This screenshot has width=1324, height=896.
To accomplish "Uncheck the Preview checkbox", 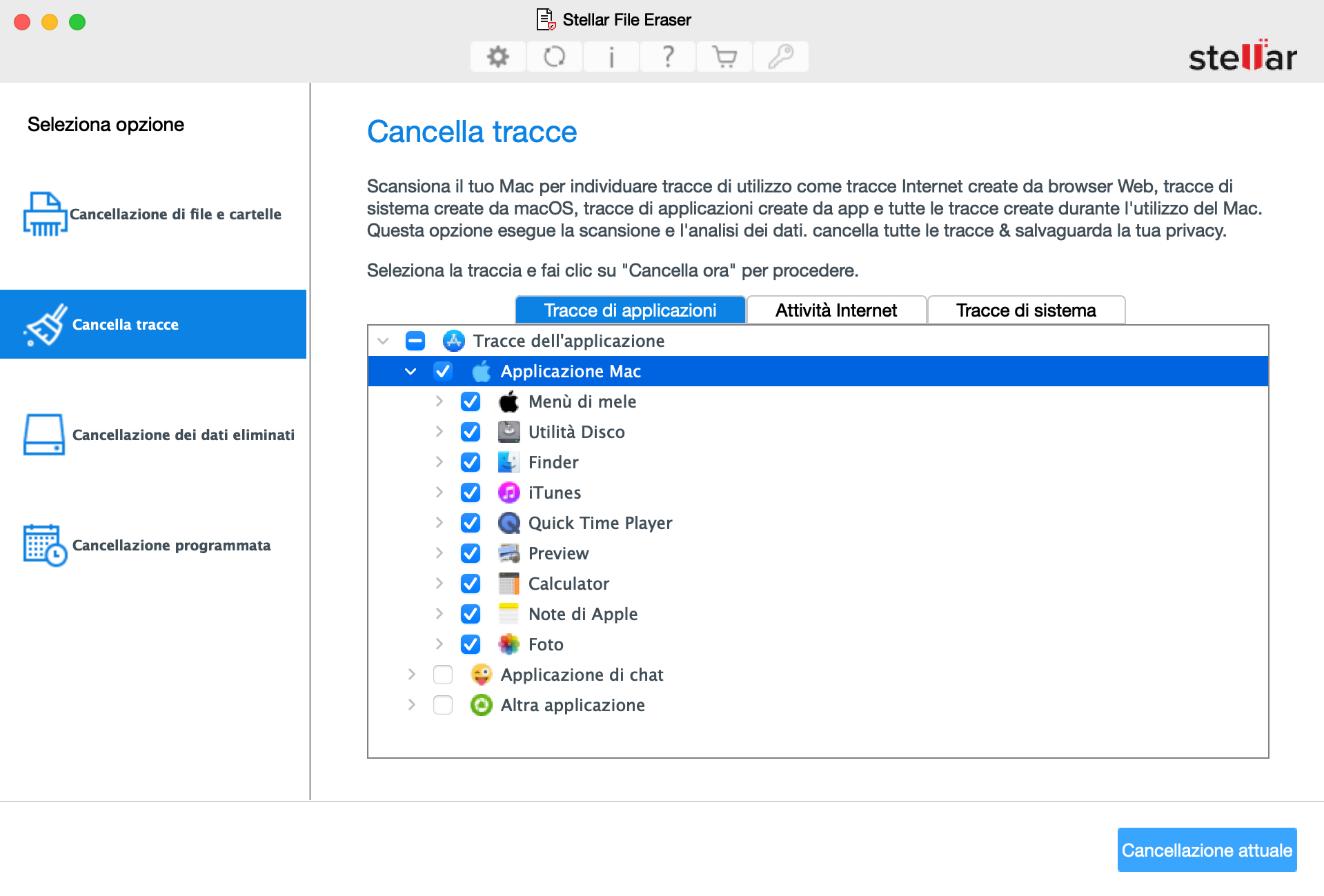I will pyautogui.click(x=471, y=553).
